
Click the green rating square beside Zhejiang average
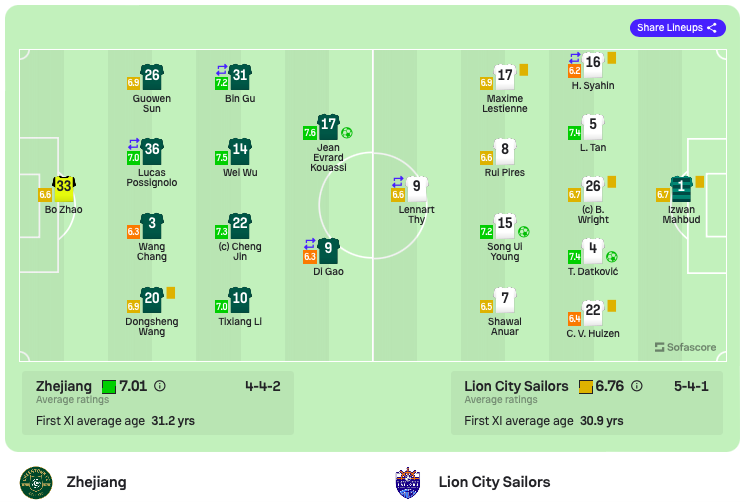(x=109, y=386)
